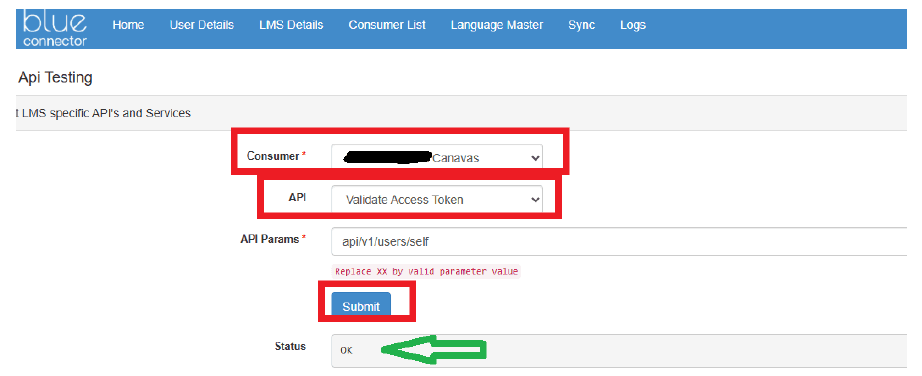Expand the Consumer dropdown showing Canavas
The width and height of the screenshot is (922, 376).
pos(437,158)
